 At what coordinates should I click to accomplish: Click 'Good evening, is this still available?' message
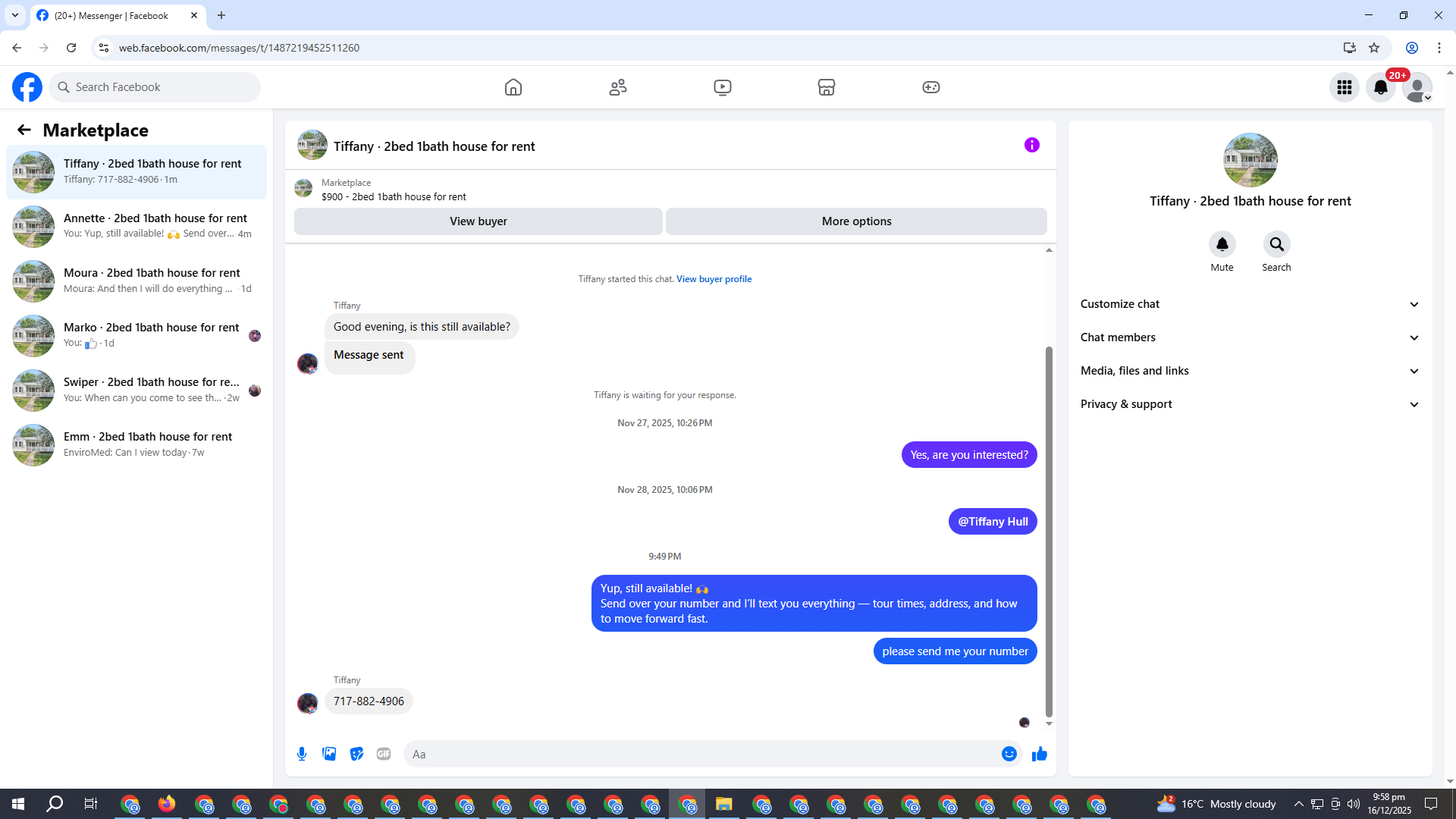pos(422,327)
